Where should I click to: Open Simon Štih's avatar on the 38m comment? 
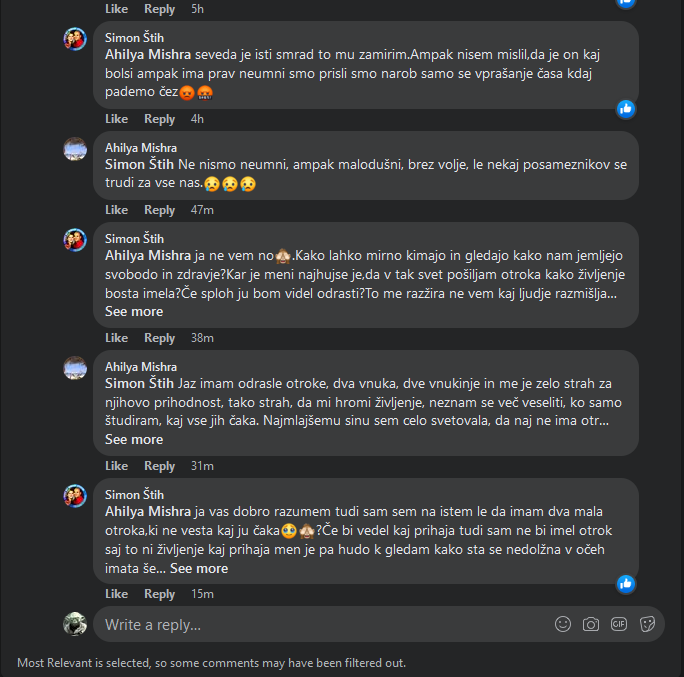[x=75, y=240]
